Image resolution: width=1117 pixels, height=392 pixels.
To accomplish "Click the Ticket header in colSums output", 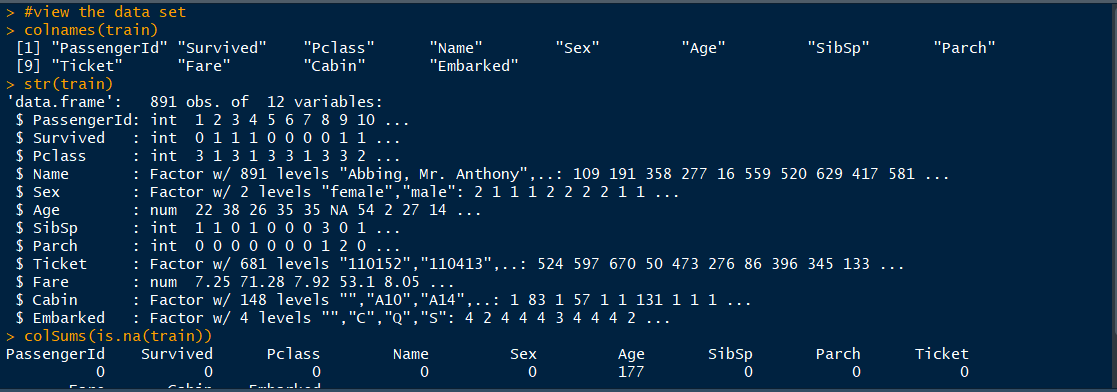I will tap(942, 354).
